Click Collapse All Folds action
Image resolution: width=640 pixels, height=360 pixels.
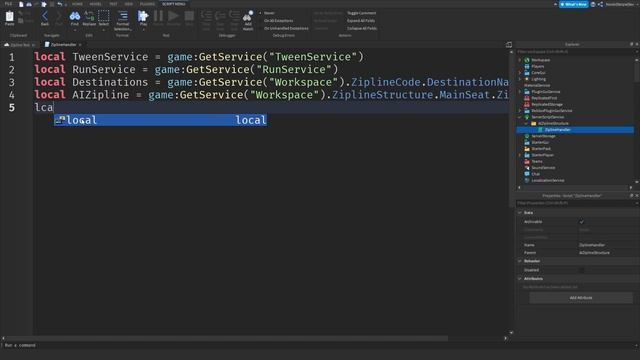coord(362,29)
